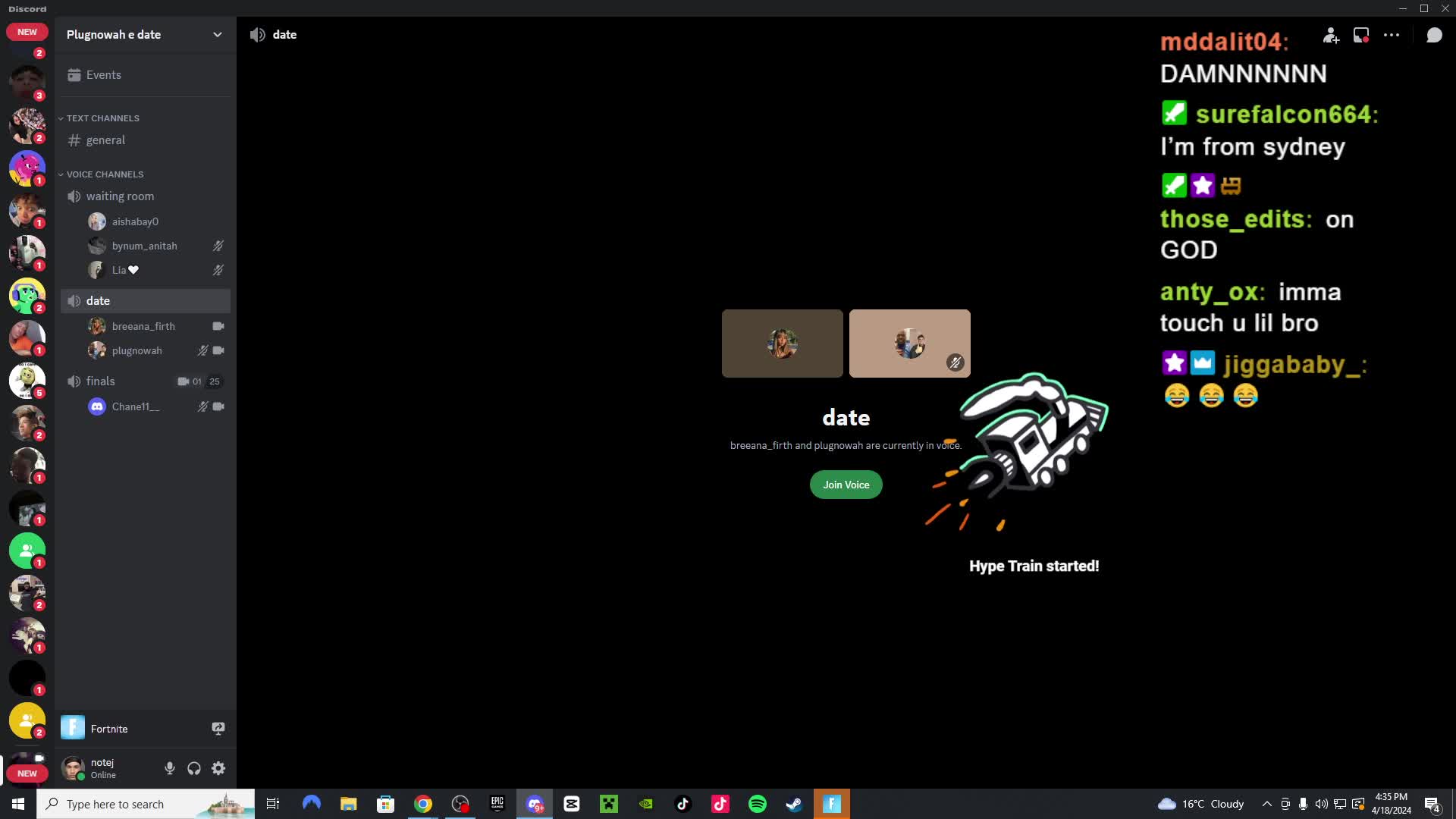Open the more options three-dot menu
The height and width of the screenshot is (819, 1456).
[x=1392, y=35]
